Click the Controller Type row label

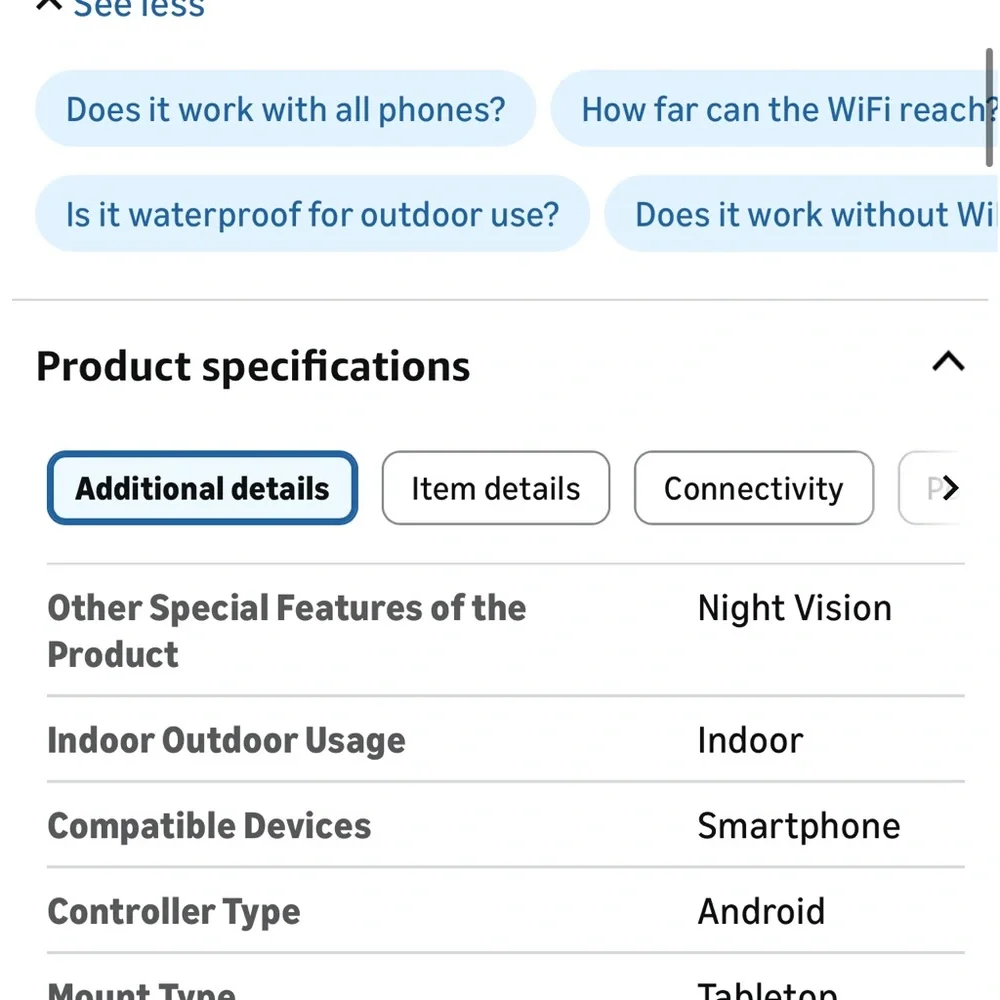point(173,911)
